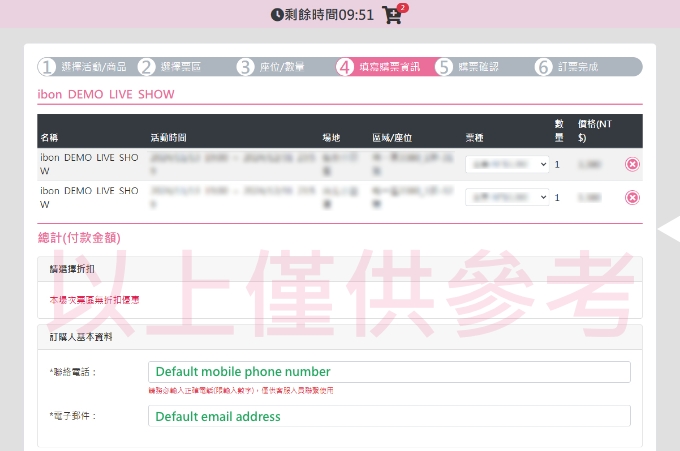
Task: Open ticket type dropdown in second row
Action: click(x=507, y=198)
